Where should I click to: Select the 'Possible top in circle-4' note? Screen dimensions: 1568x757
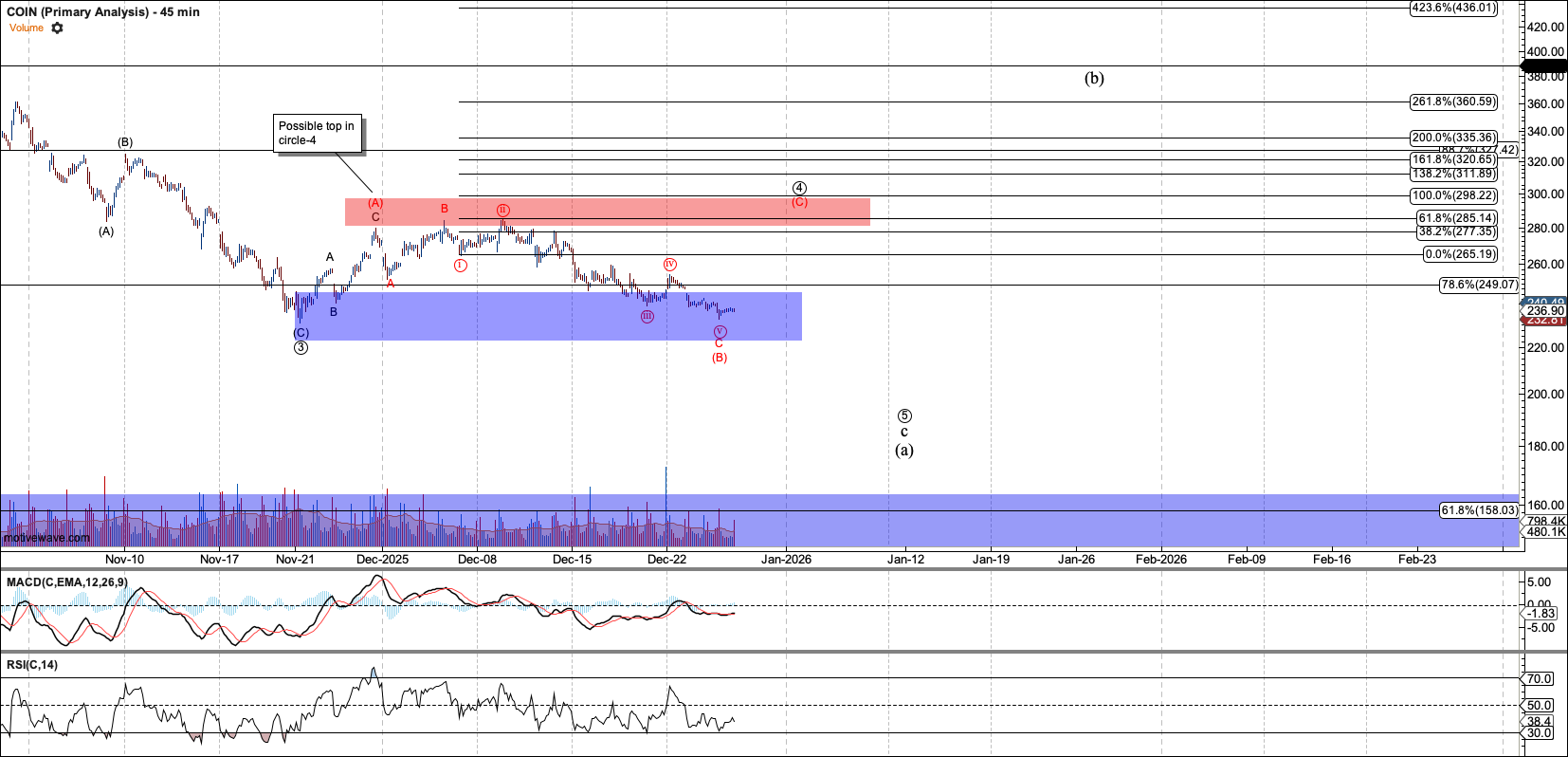319,134
